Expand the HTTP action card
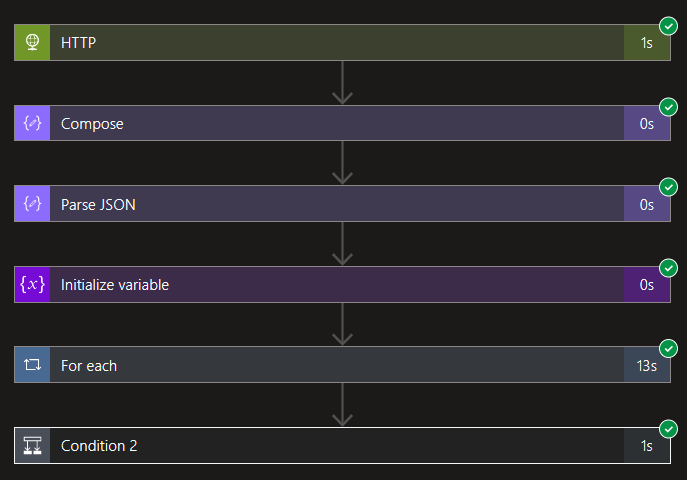Viewport: 687px width, 480px height. coord(342,42)
